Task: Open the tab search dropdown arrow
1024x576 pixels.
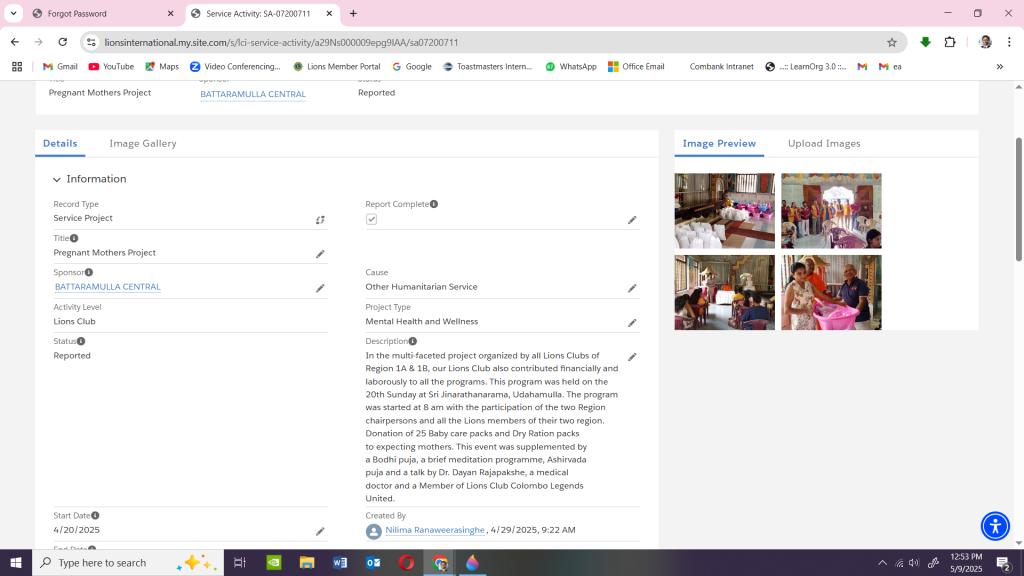Action: click(x=13, y=13)
